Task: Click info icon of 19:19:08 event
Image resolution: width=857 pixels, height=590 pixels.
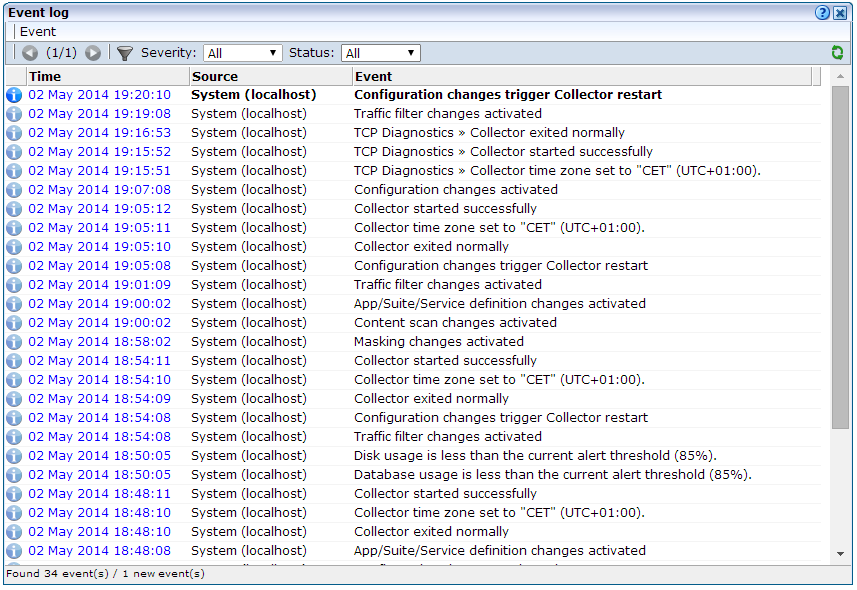Action: [14, 114]
